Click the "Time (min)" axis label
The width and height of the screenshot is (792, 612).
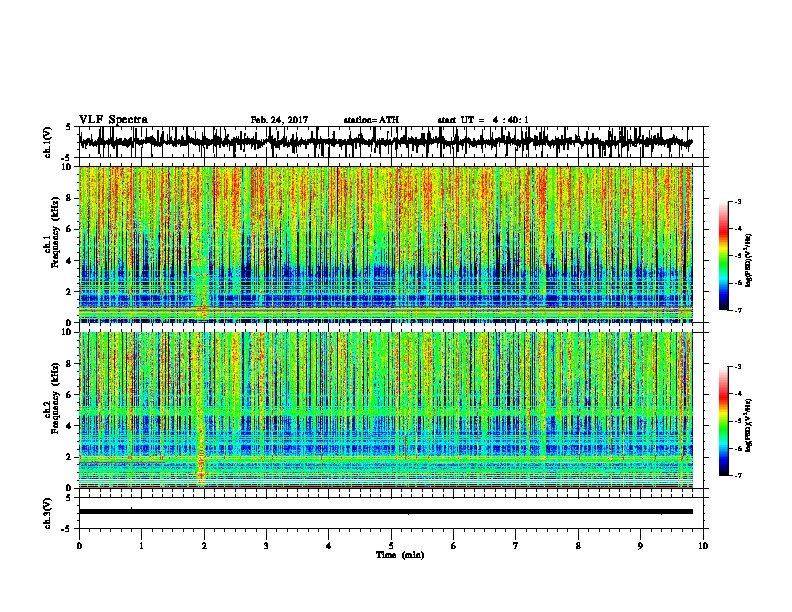(x=400, y=555)
